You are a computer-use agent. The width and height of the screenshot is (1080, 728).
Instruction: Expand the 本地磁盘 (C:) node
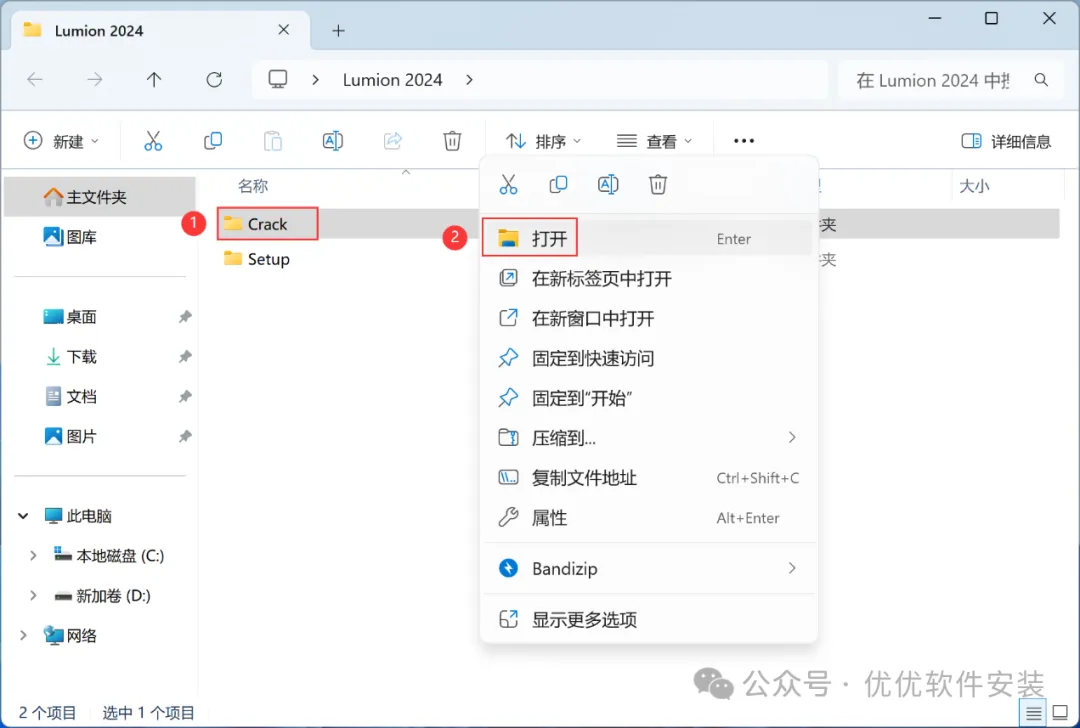point(33,556)
